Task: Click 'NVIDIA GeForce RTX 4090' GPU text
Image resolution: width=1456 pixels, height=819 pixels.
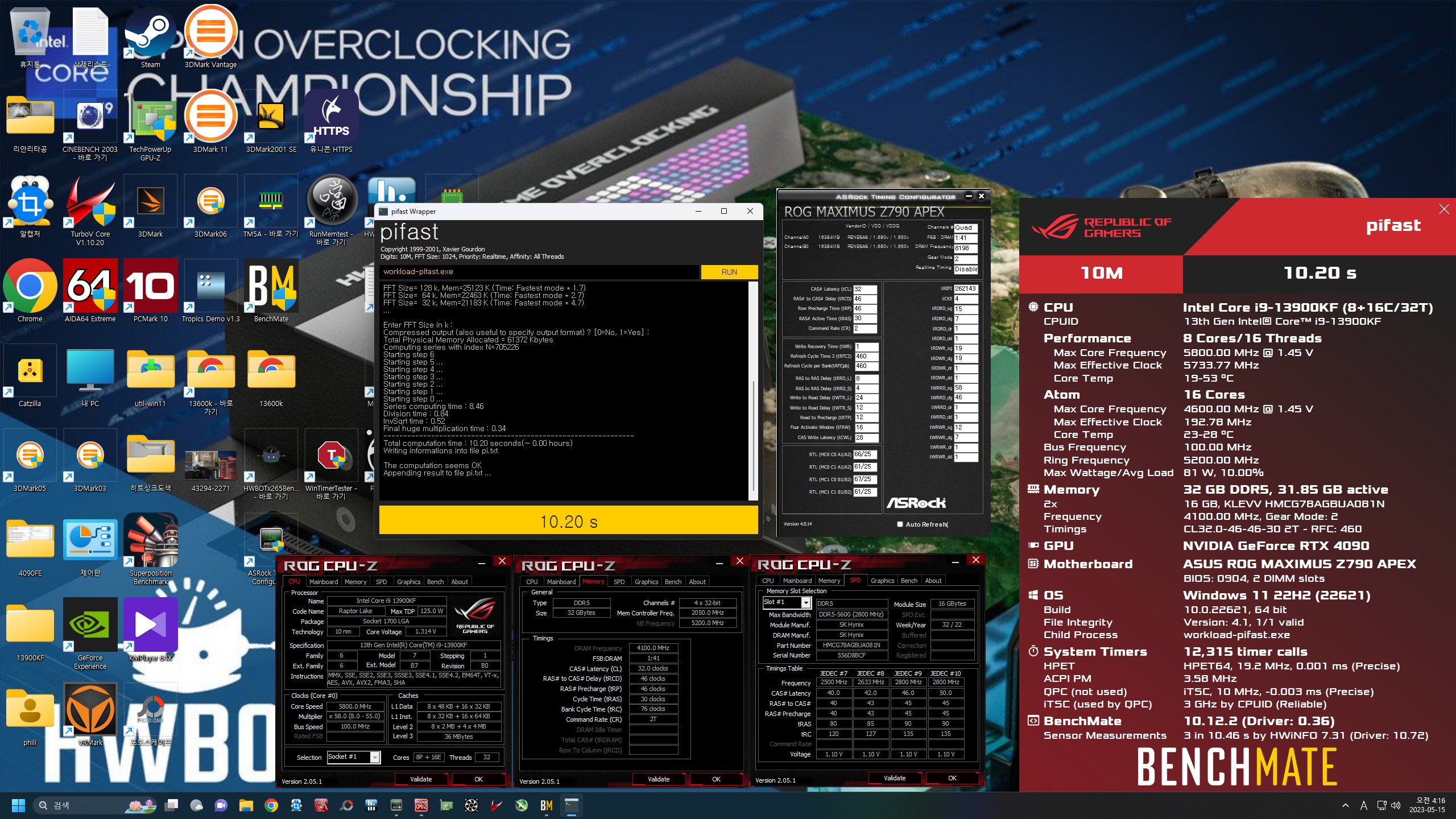Action: 1276,546
